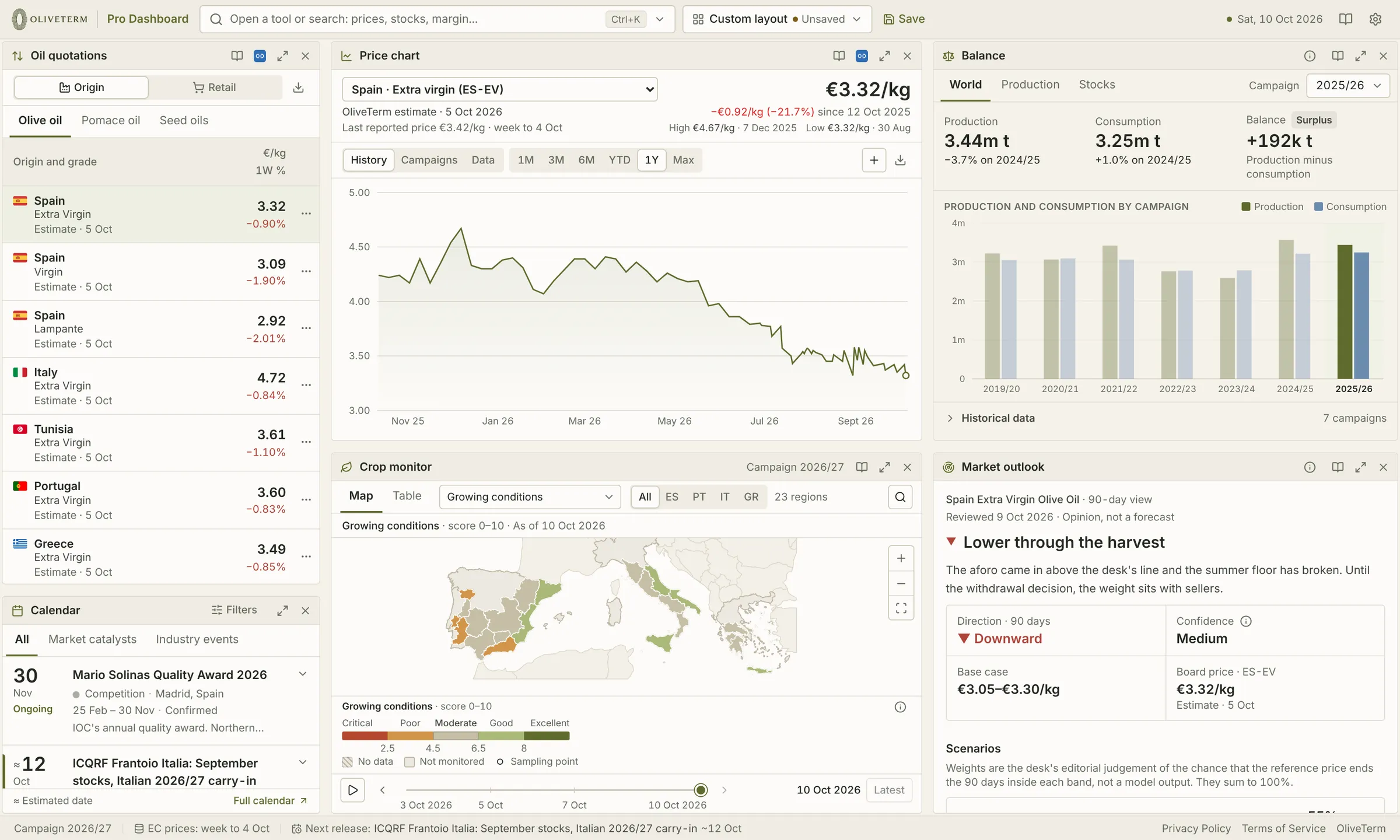Download the oil quotations data
The image size is (1400, 840).
point(298,87)
